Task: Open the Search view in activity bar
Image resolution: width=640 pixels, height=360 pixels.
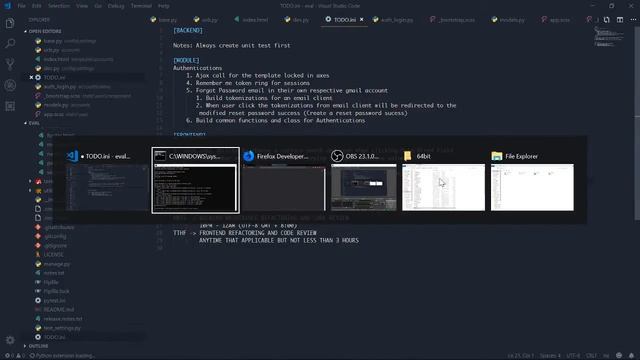Action: (10, 43)
